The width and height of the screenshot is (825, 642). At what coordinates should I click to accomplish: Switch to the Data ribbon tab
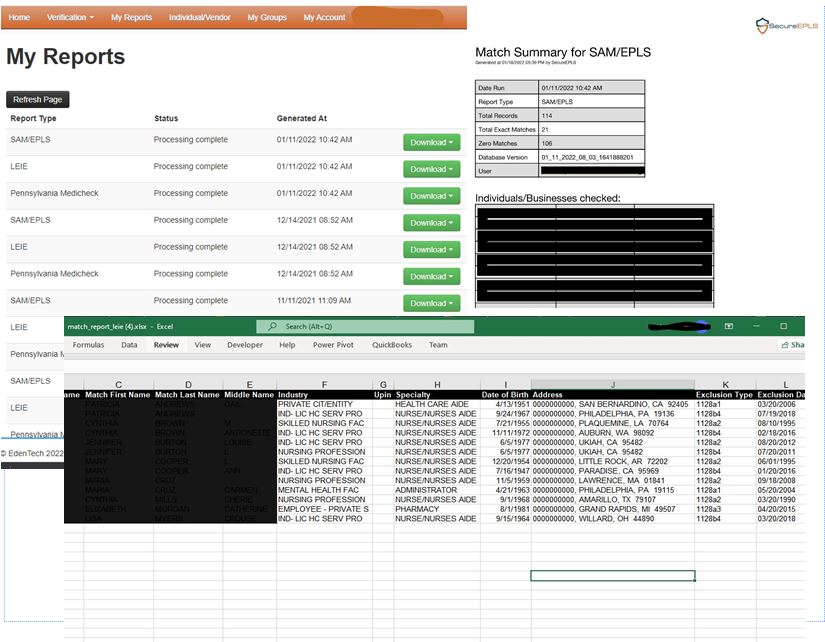pyautogui.click(x=129, y=345)
